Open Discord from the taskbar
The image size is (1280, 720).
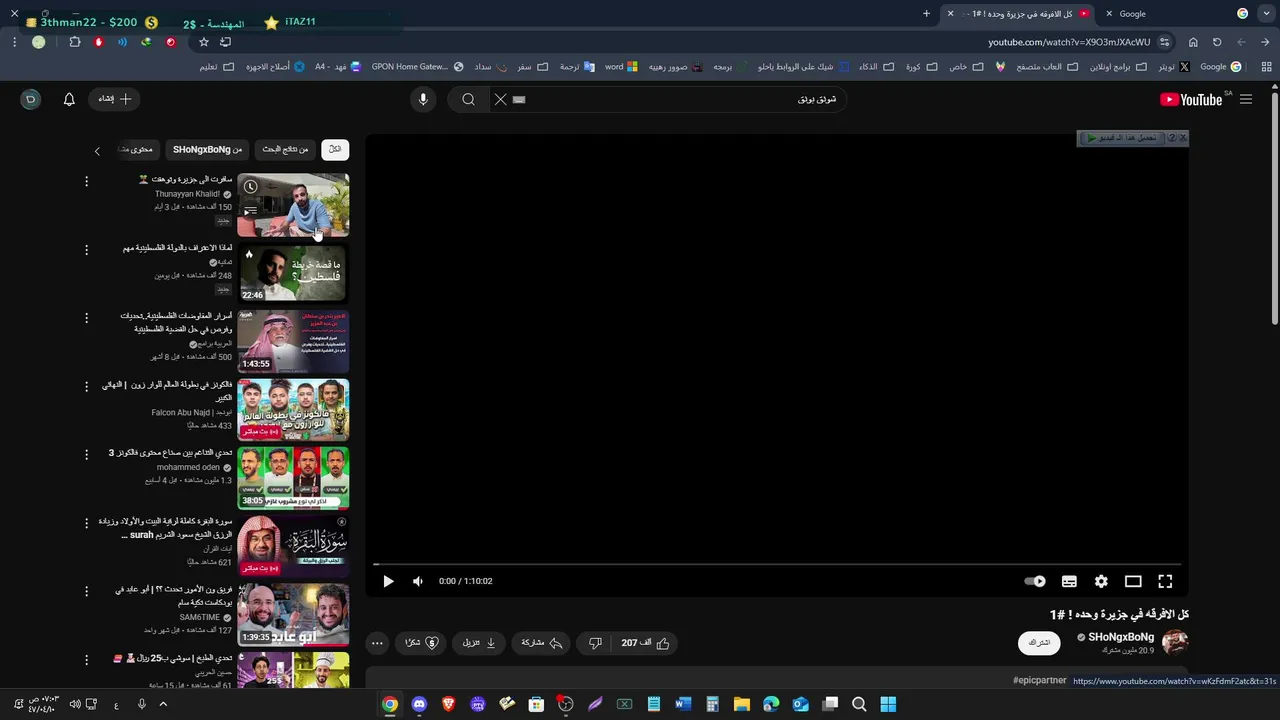[x=419, y=704]
